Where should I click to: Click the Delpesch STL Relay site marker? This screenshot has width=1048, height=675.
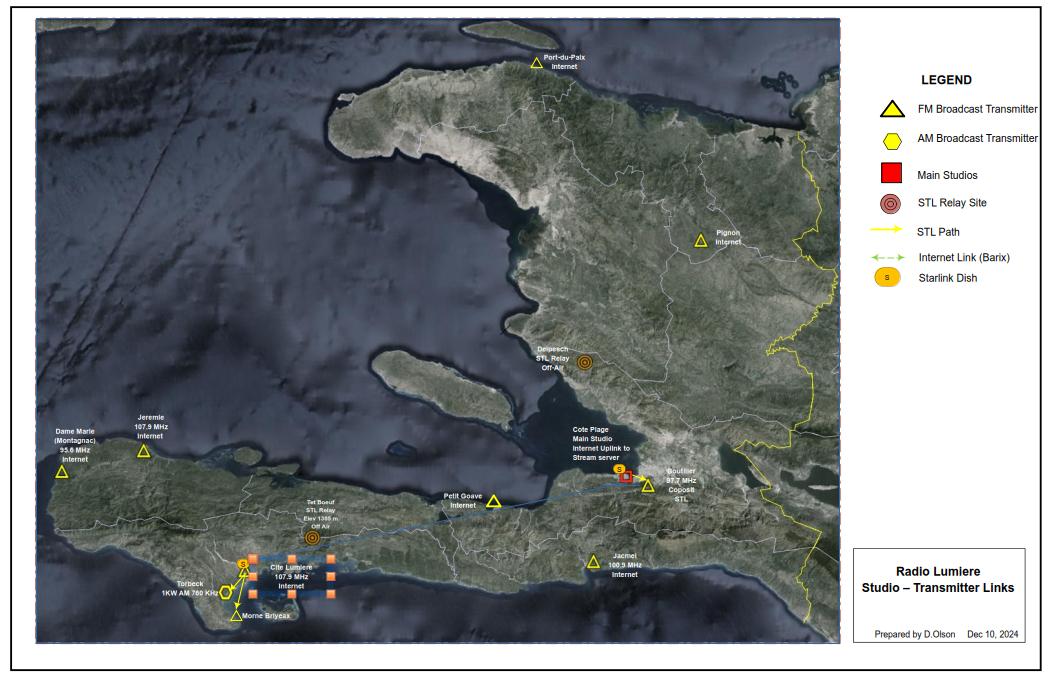[584, 363]
